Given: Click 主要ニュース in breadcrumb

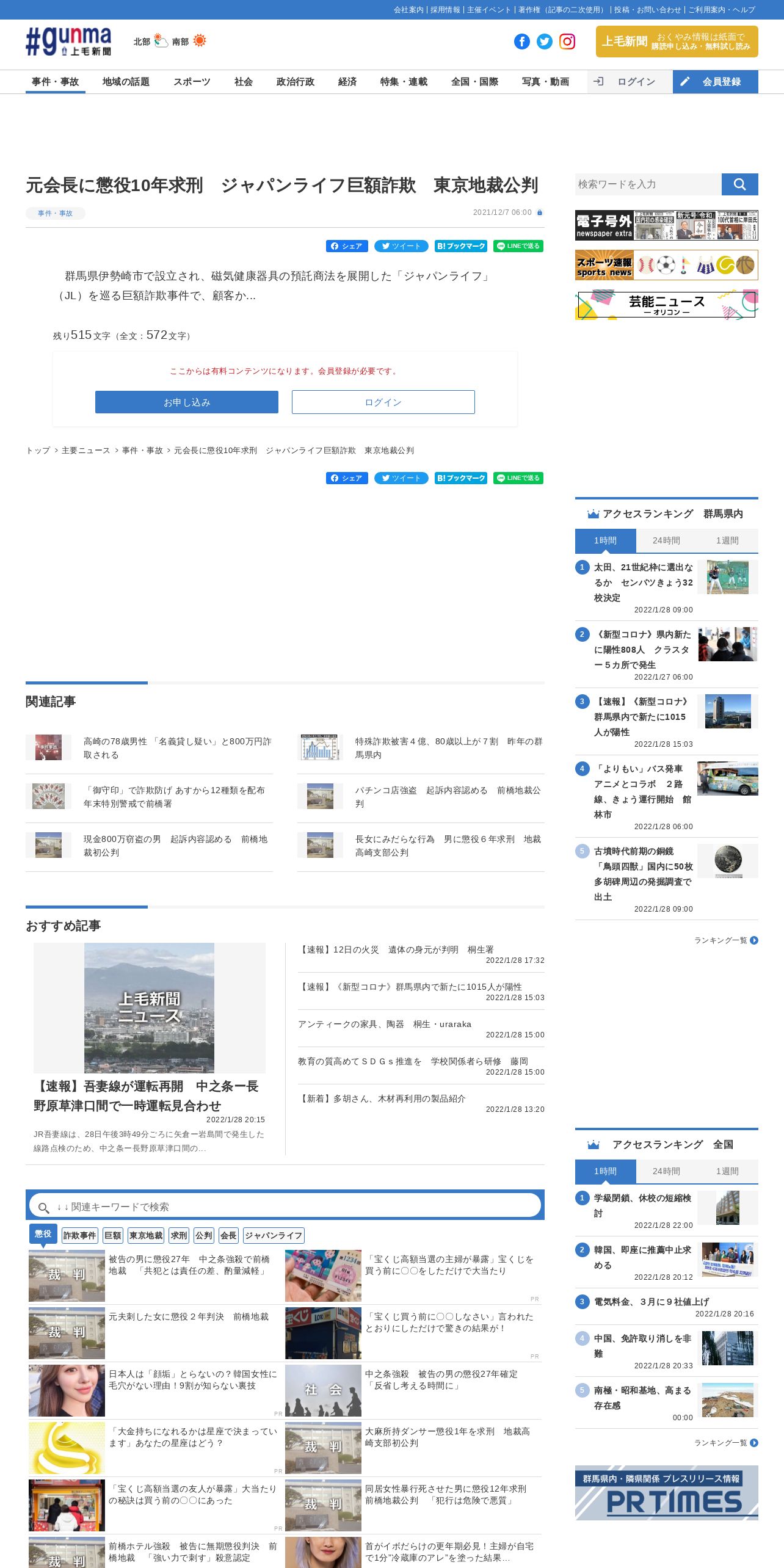Looking at the screenshot, I should 86,451.
